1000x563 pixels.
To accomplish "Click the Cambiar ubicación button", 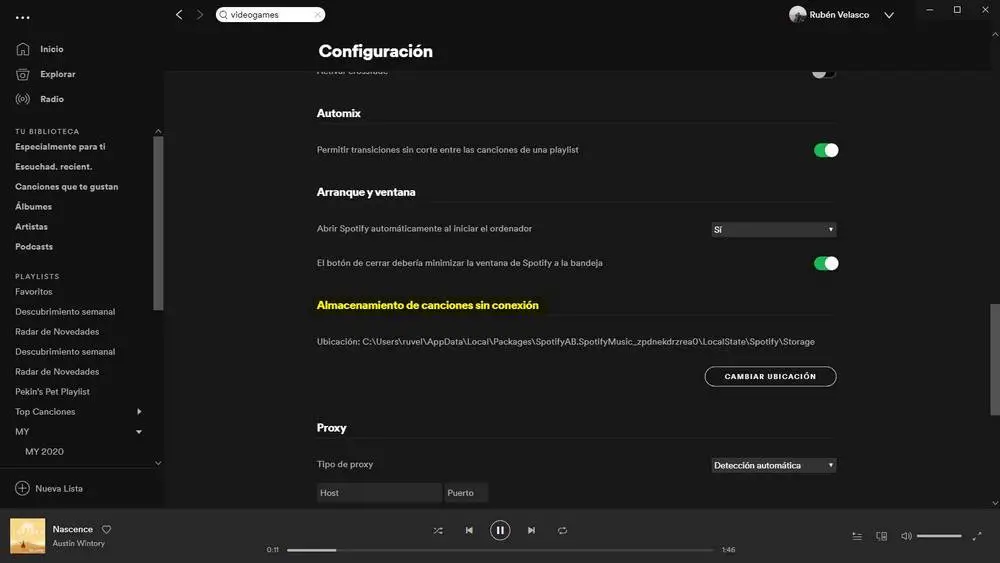I will click(x=770, y=376).
